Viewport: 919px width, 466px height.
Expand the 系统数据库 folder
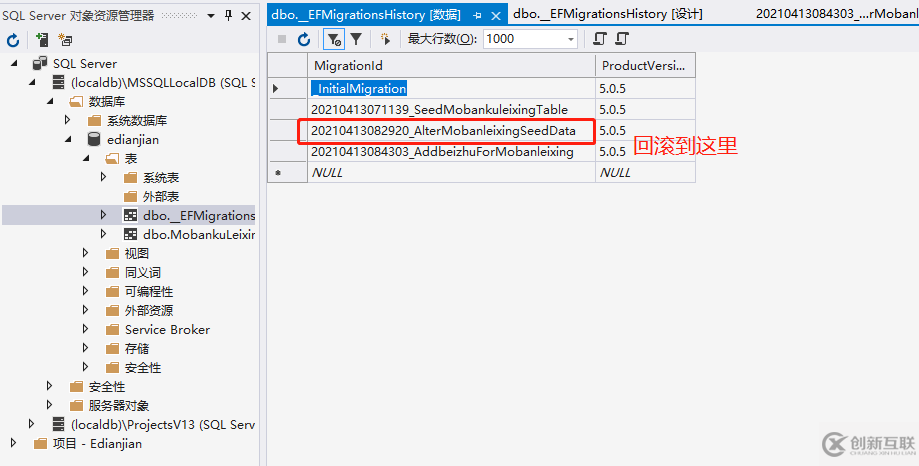pos(68,120)
